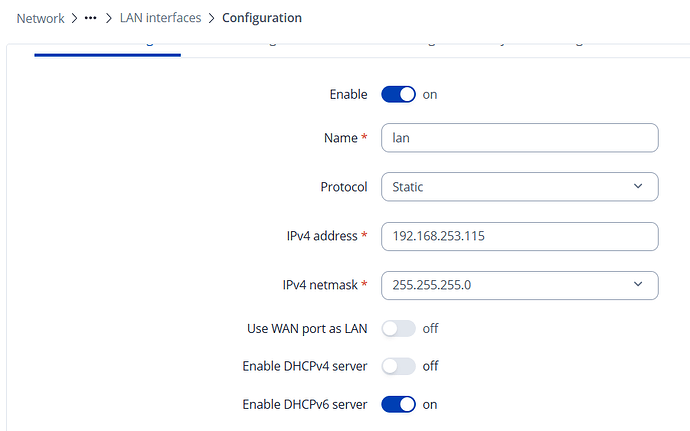Click the Use WAN port as LAN label
The width and height of the screenshot is (690, 431).
306,328
